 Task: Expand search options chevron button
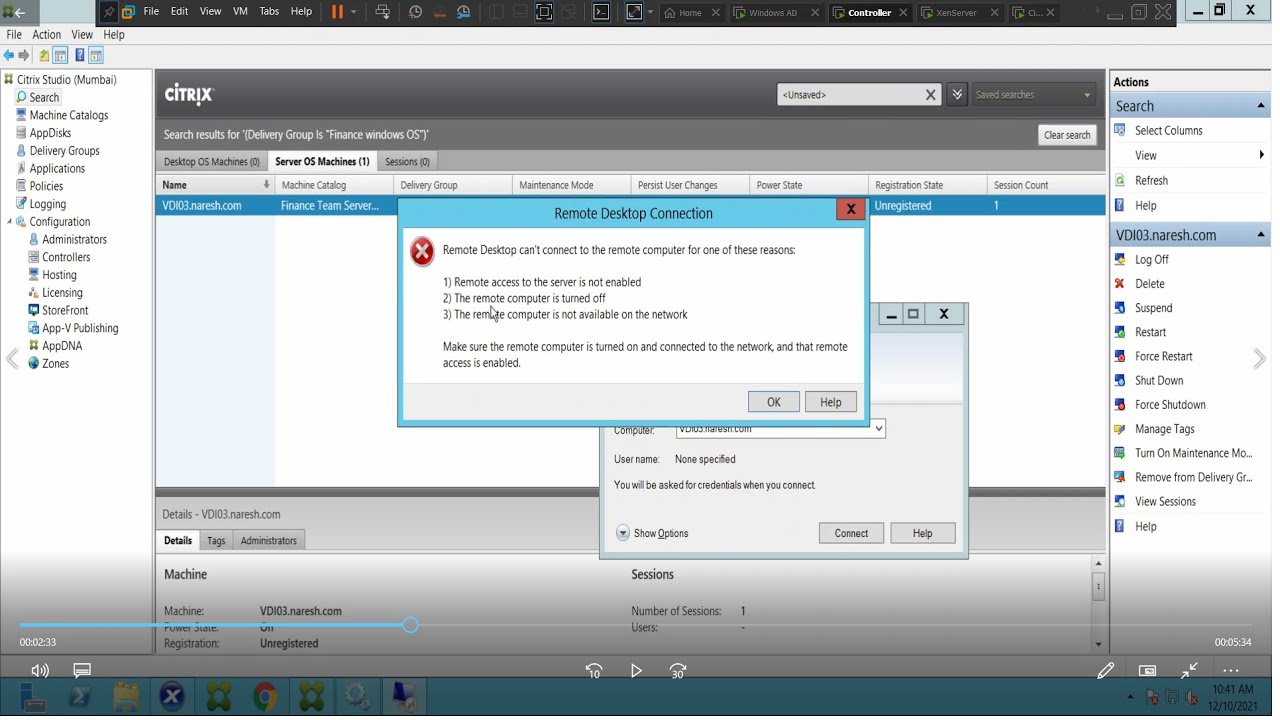pyautogui.click(x=957, y=95)
